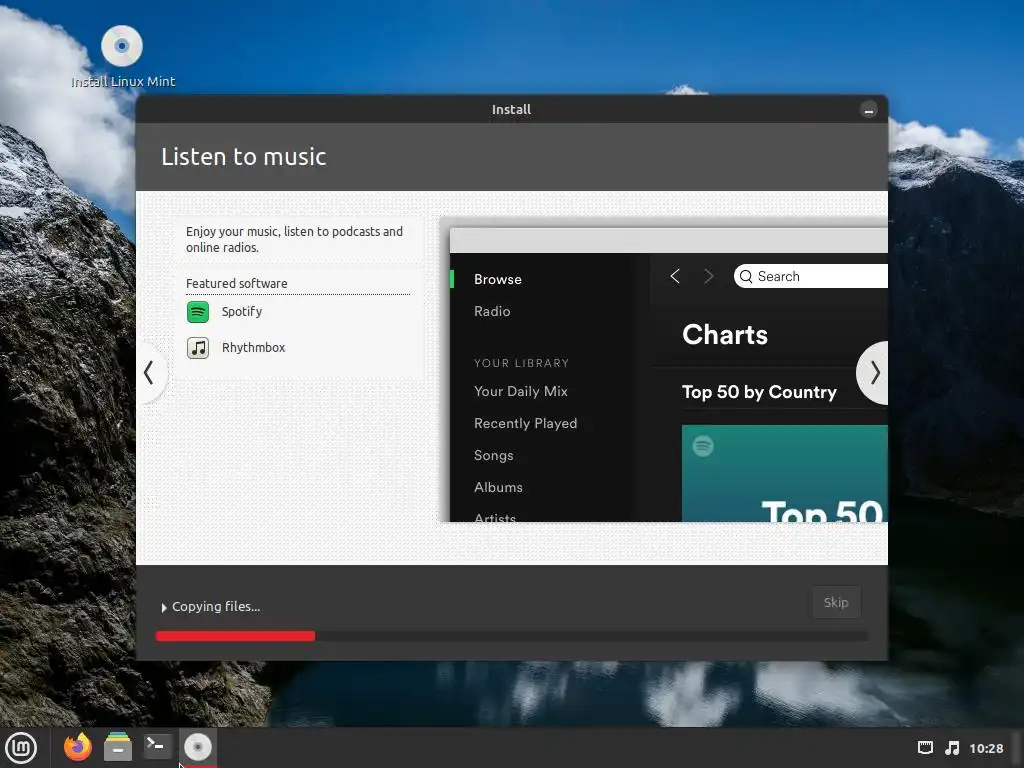
Task: Open the Linux Mint start menu
Action: (x=21, y=748)
